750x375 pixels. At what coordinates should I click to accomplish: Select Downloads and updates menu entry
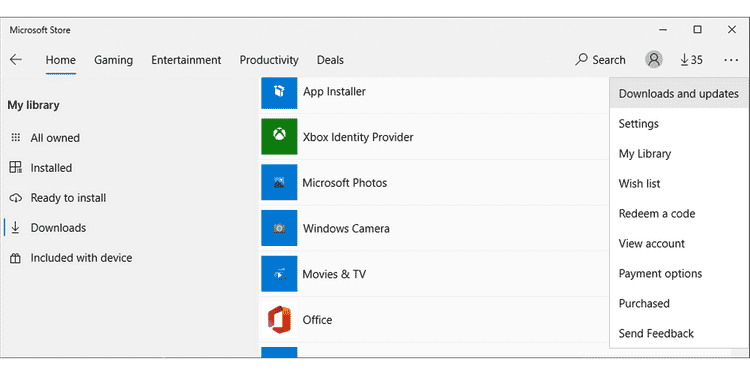point(679,94)
